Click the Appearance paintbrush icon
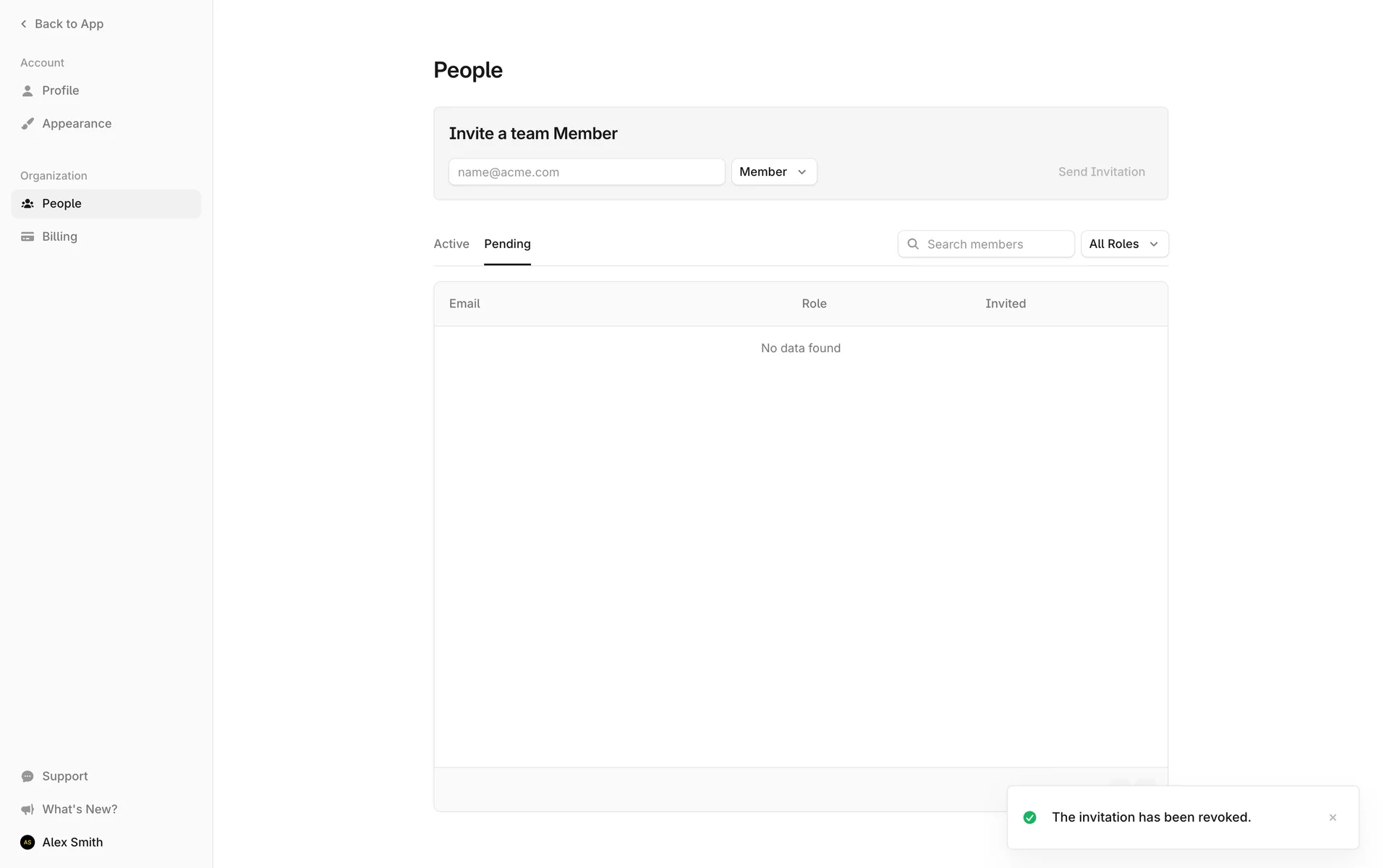The height and width of the screenshot is (868, 1389). 27,124
